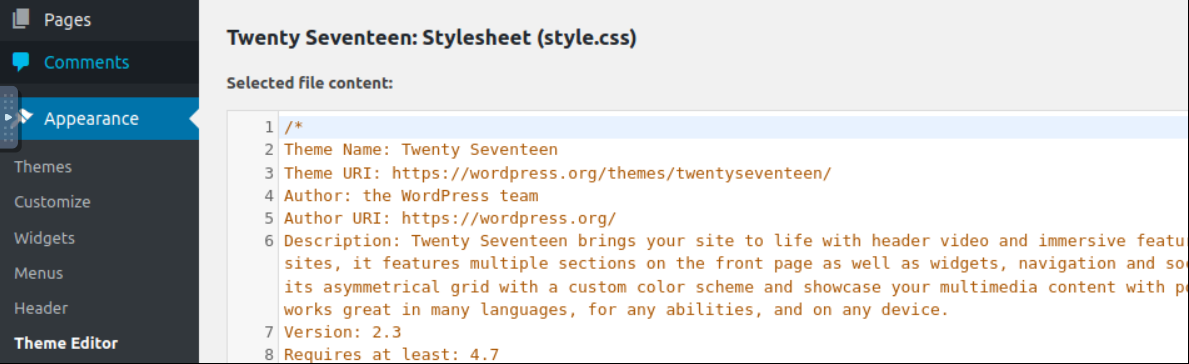The width and height of the screenshot is (1189, 364).
Task: Click the line starting 'sites, it features multiple'
Action: coord(736,264)
